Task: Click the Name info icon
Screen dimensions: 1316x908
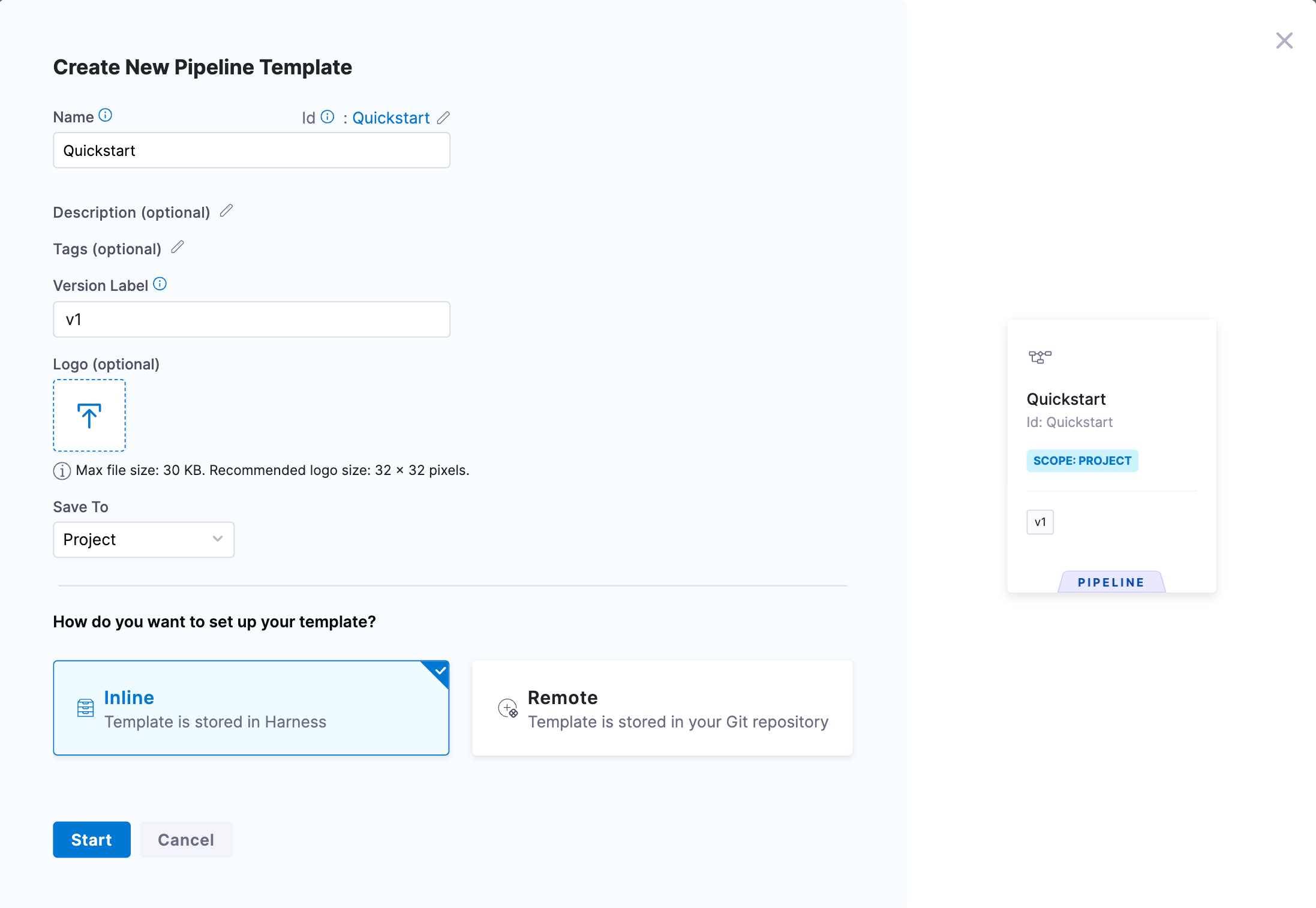Action: click(x=106, y=115)
